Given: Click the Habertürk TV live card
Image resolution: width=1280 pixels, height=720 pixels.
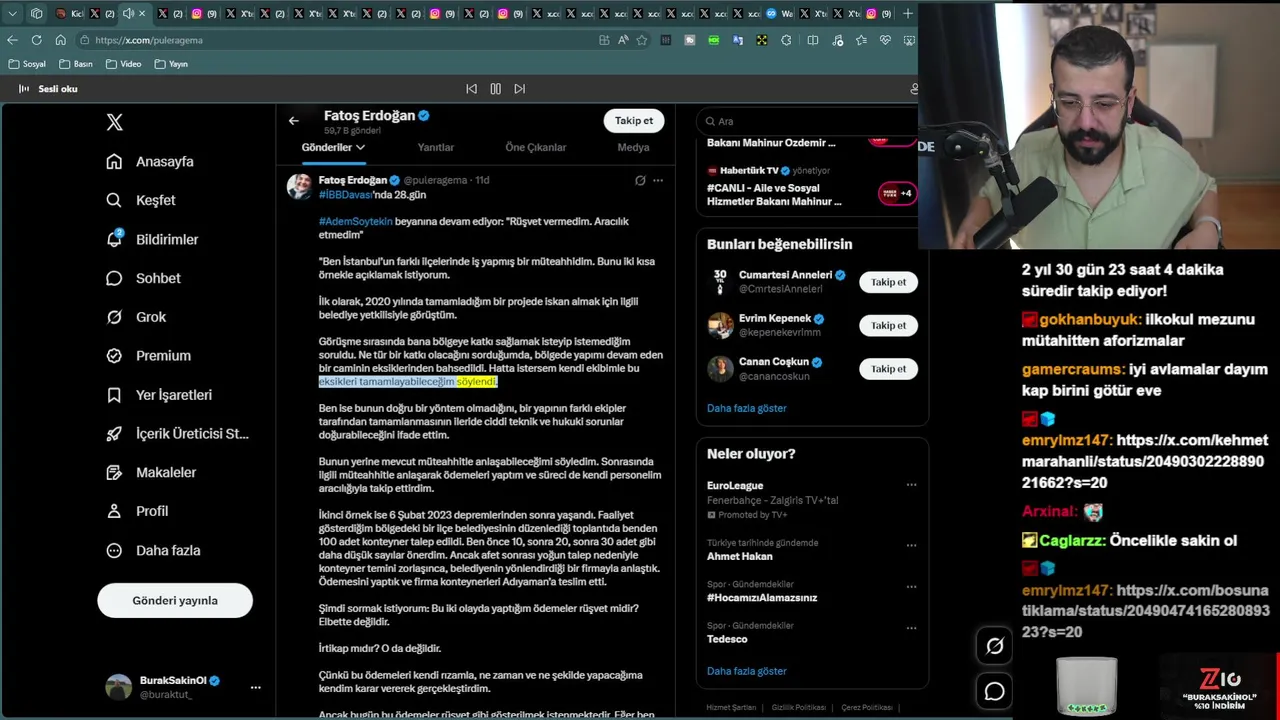Looking at the screenshot, I should 809,186.
